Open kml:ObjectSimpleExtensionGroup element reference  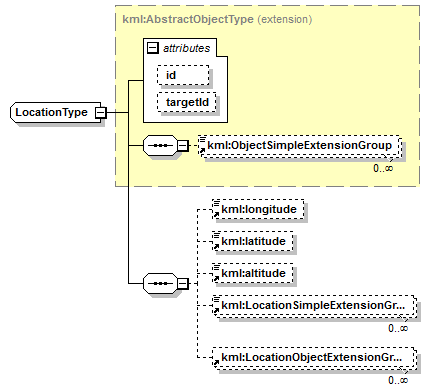pos(300,146)
